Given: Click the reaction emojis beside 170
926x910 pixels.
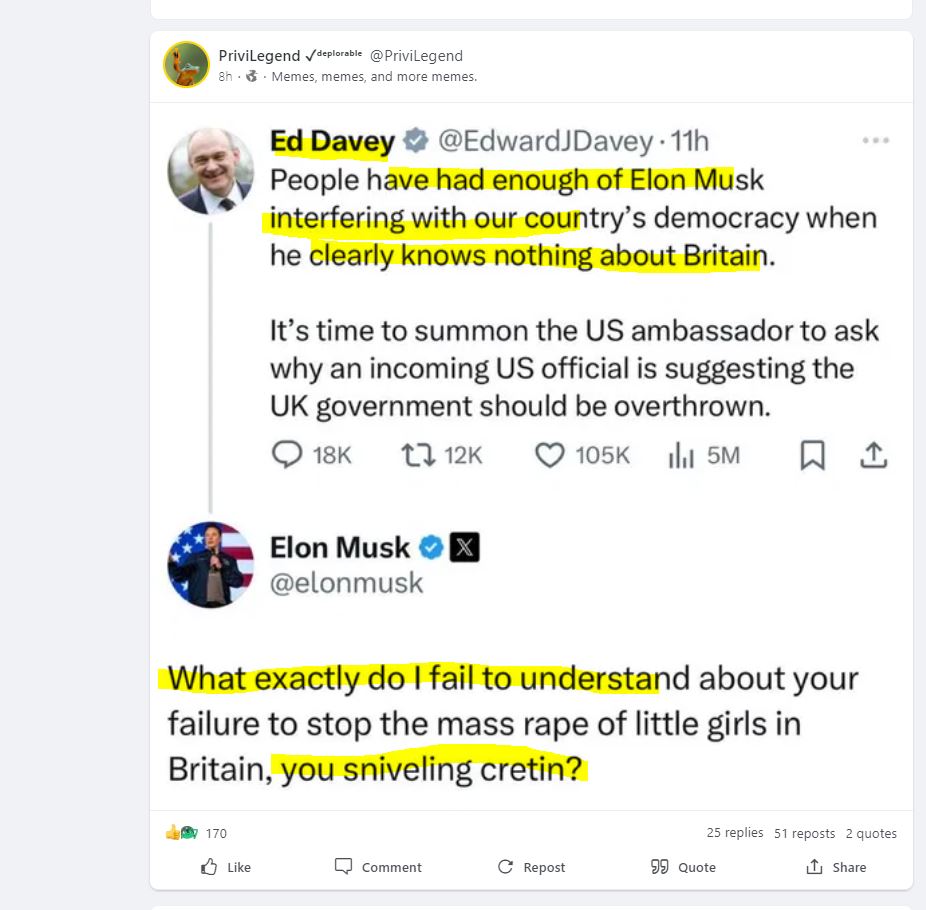Looking at the screenshot, I should (x=182, y=833).
